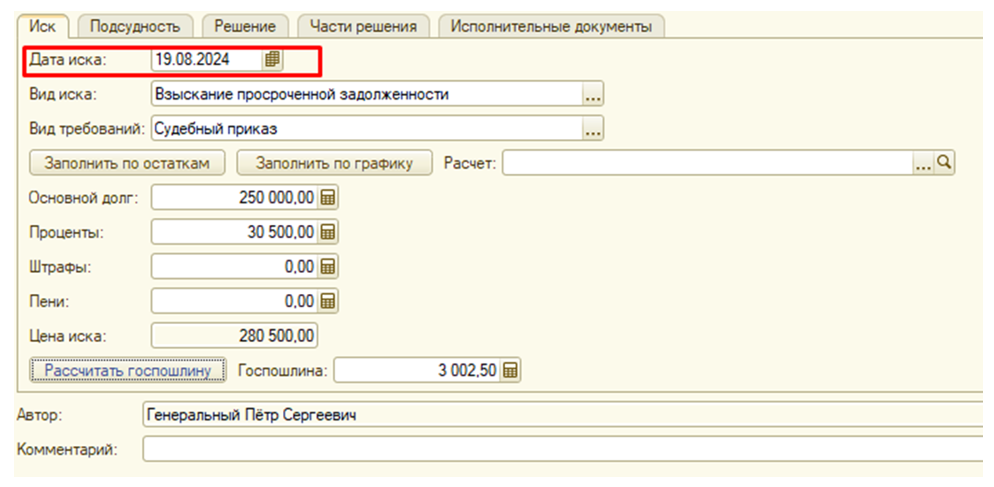Open Расчет selection ellipsis button

[x=924, y=164]
